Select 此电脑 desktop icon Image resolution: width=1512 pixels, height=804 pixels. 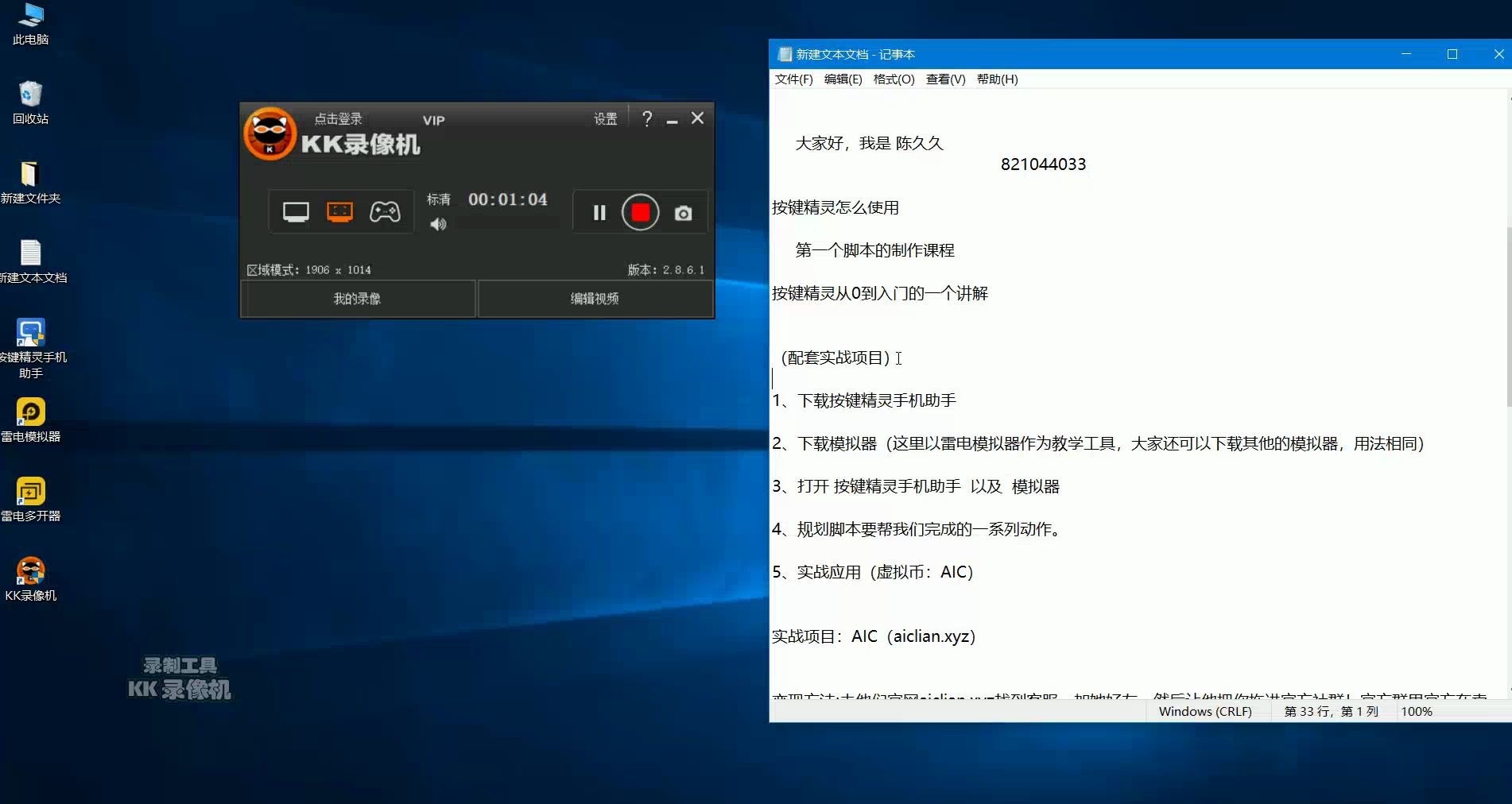[30, 24]
